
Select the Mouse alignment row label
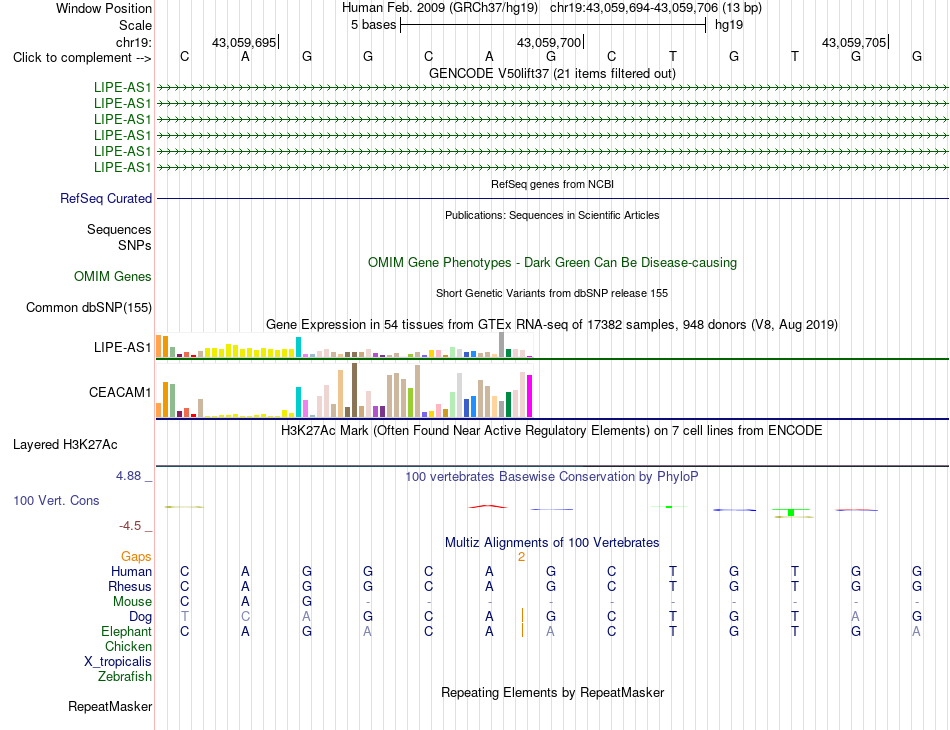pos(132,602)
